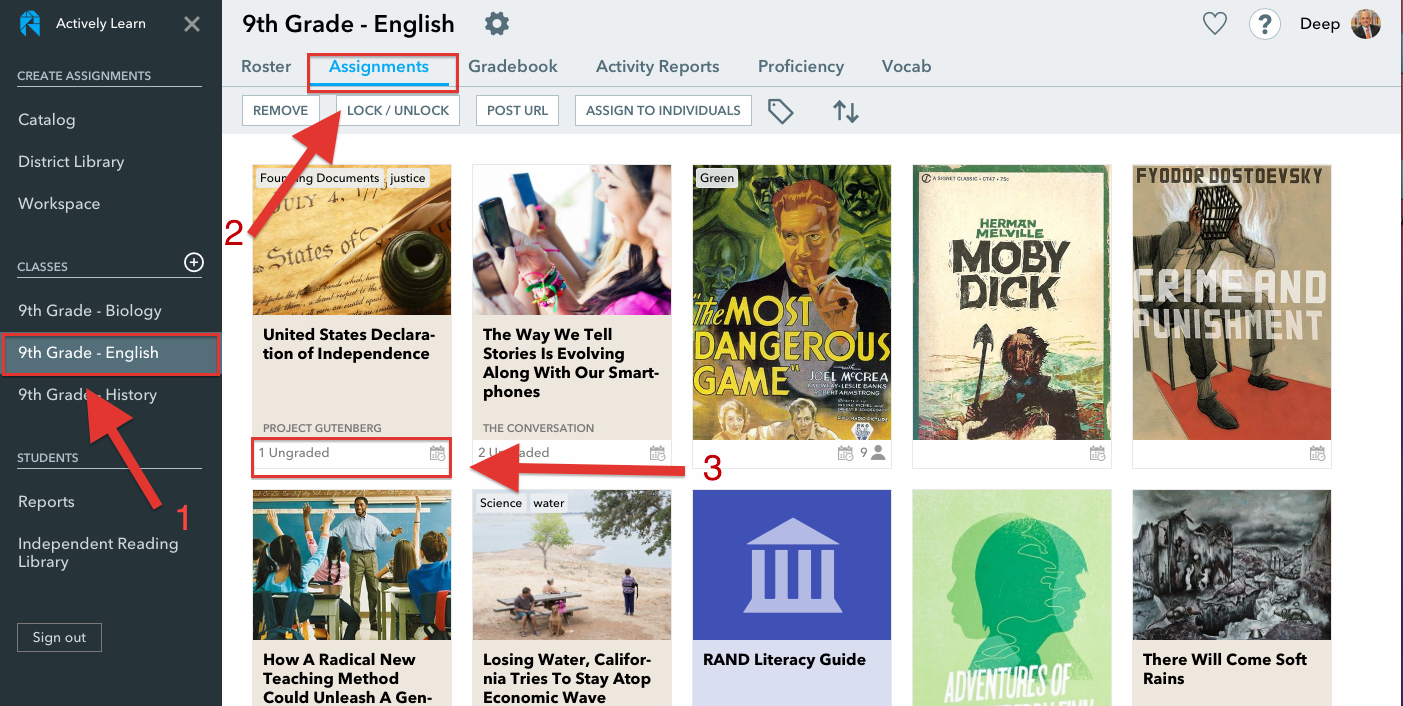Open the Crime and Punishment cover

coord(1232,303)
